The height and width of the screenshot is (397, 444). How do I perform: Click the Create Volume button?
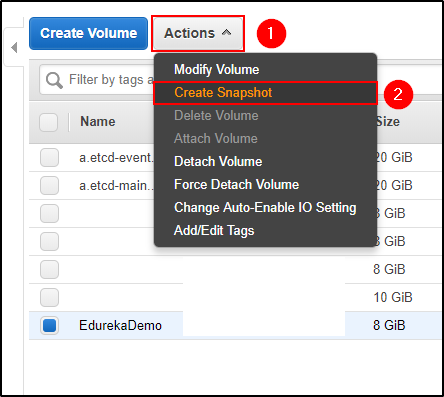[88, 33]
